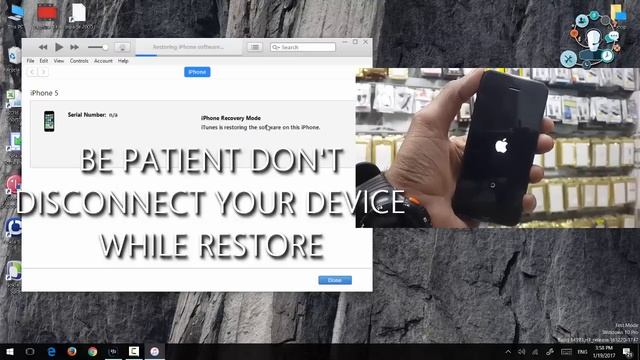Viewport: 640px width, 360px height.
Task: Adjust the iTunes volume slider
Action: click(98, 47)
